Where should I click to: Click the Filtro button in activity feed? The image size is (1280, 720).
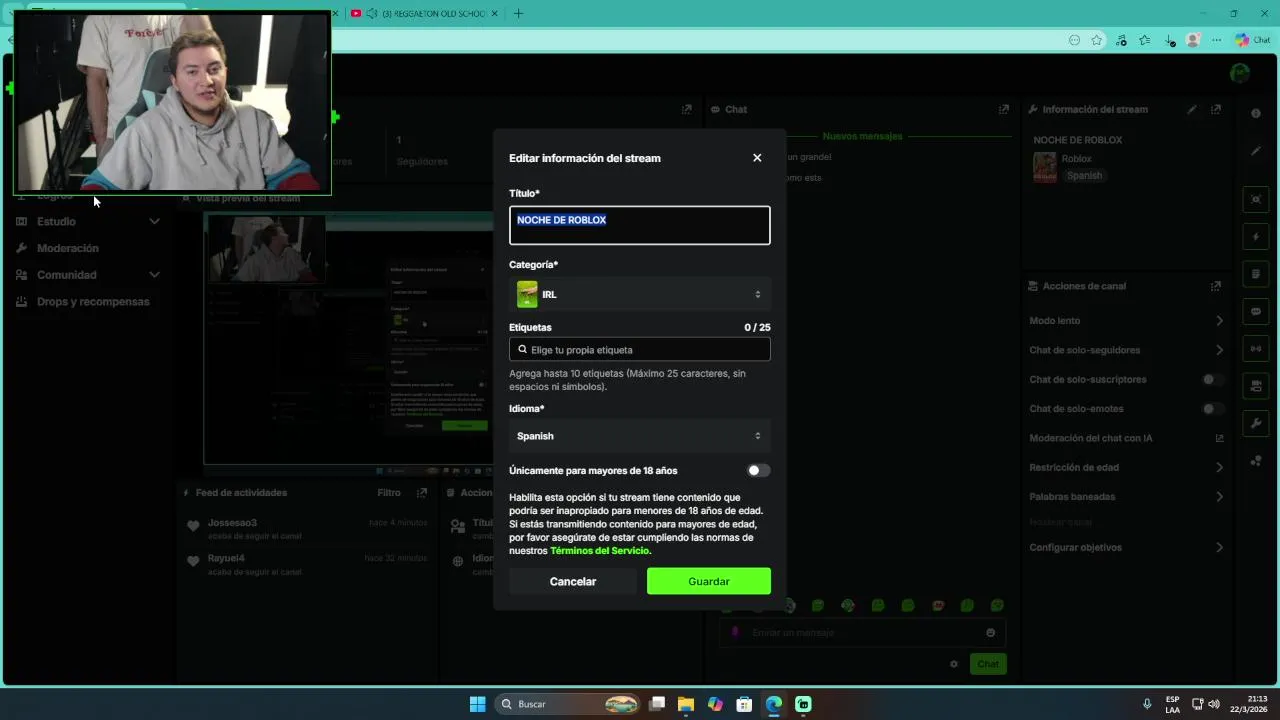389,493
